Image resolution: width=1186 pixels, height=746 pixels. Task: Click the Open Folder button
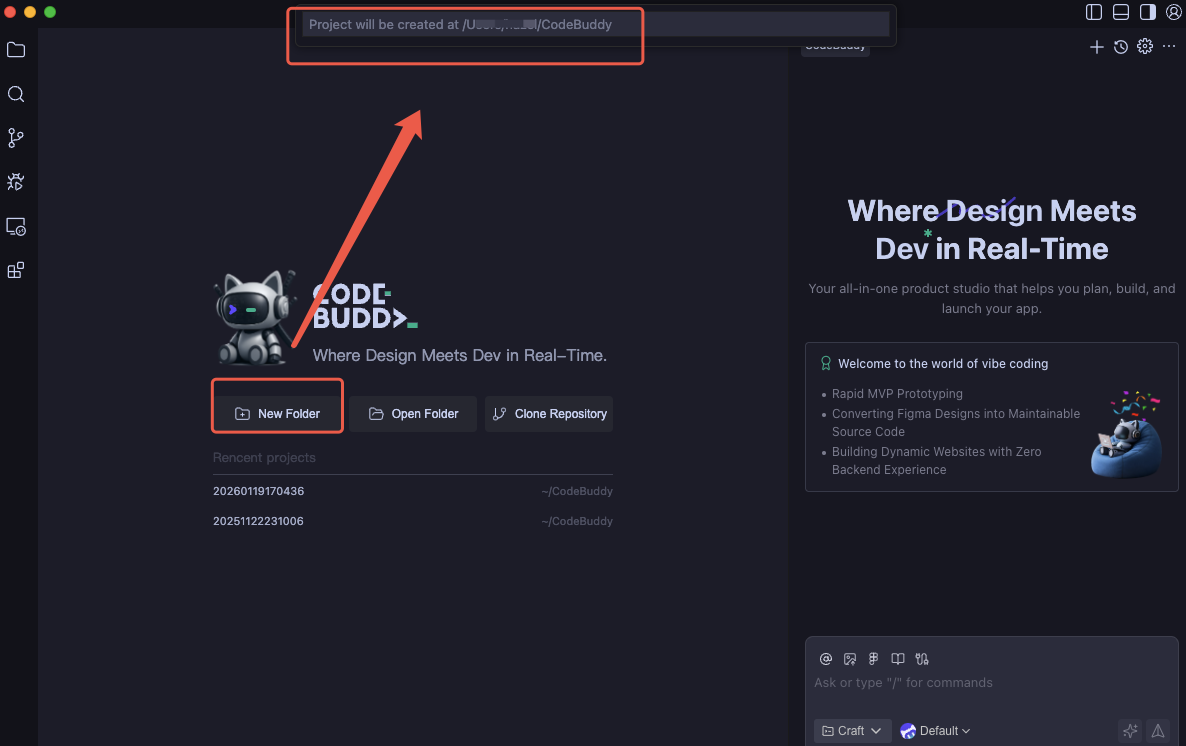click(413, 414)
